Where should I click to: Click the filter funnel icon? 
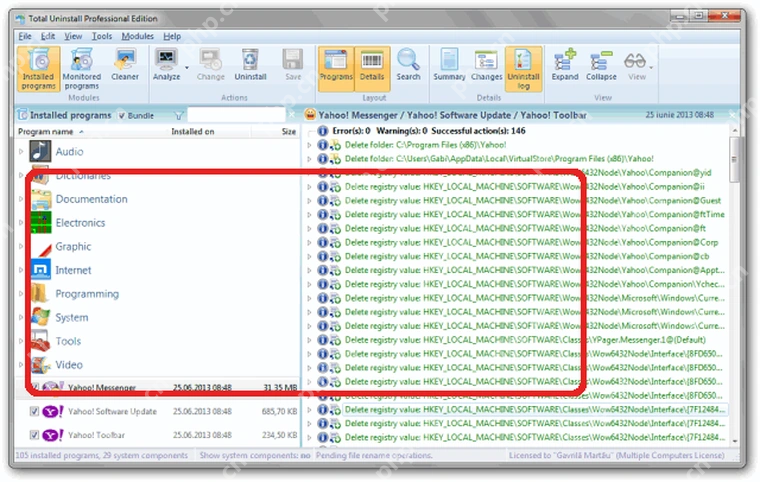pyautogui.click(x=179, y=115)
